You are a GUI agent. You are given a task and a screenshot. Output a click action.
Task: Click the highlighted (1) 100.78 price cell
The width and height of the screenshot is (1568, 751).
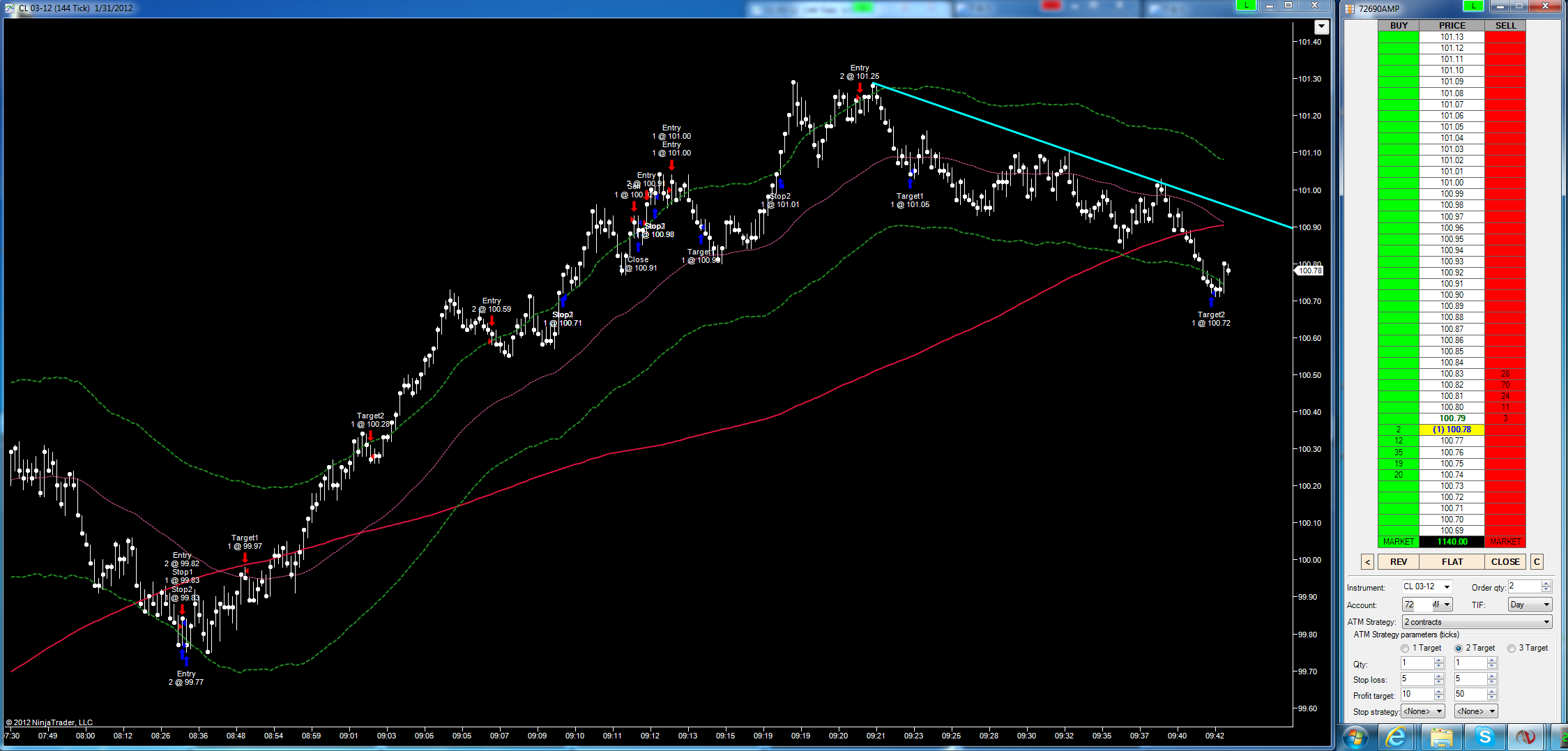point(1452,430)
